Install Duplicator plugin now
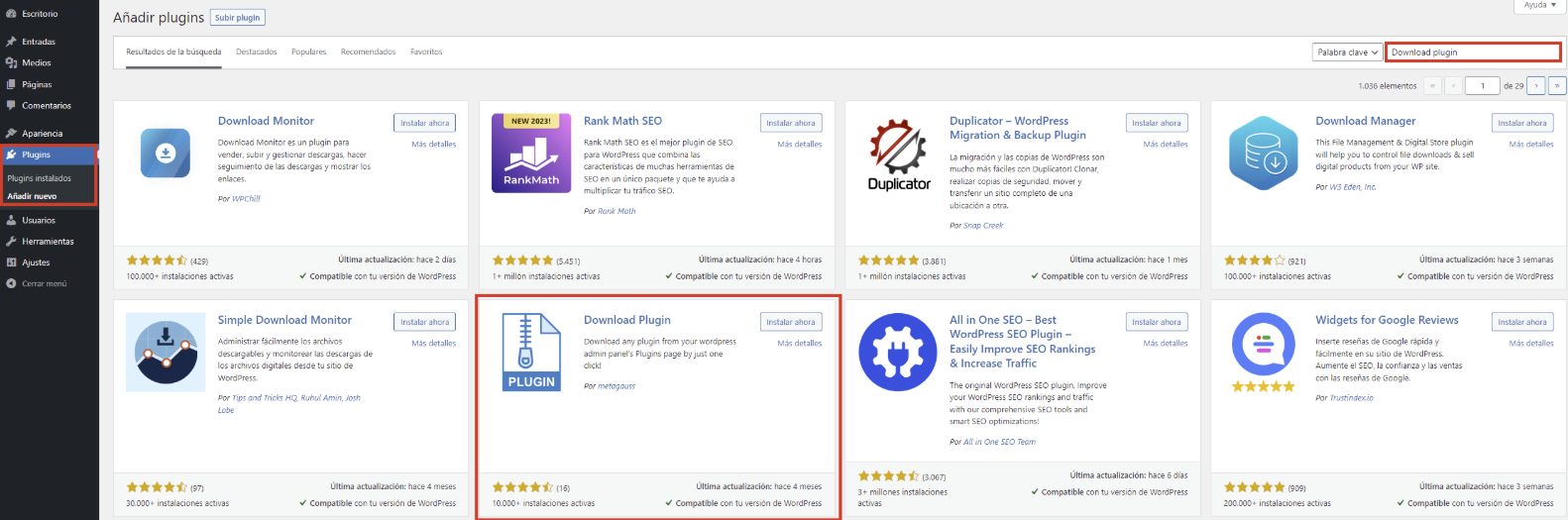 (x=1157, y=123)
